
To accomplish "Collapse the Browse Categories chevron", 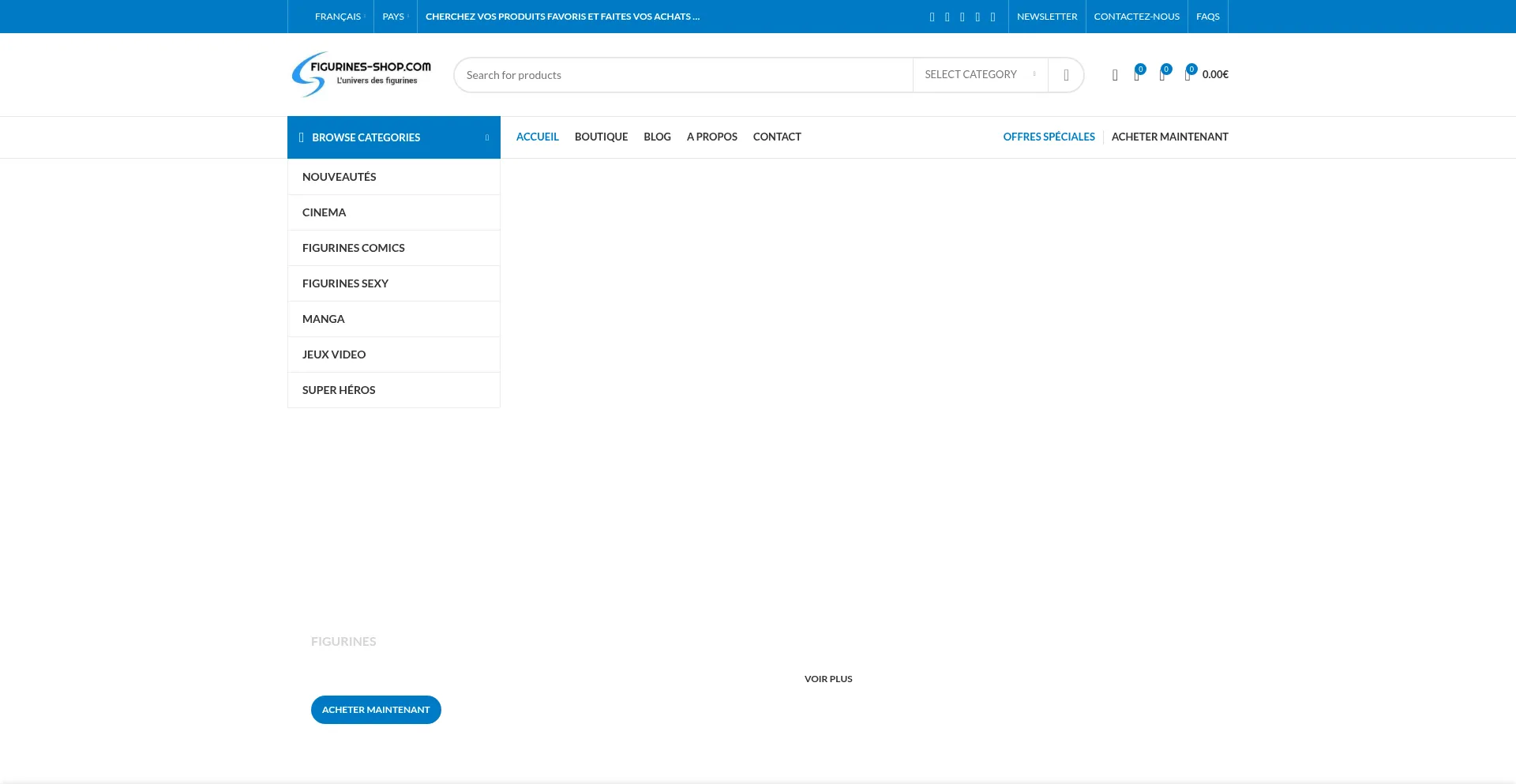I will (x=487, y=137).
